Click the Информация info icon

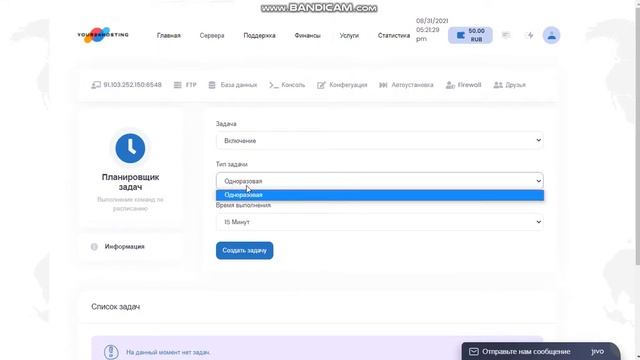(94, 247)
